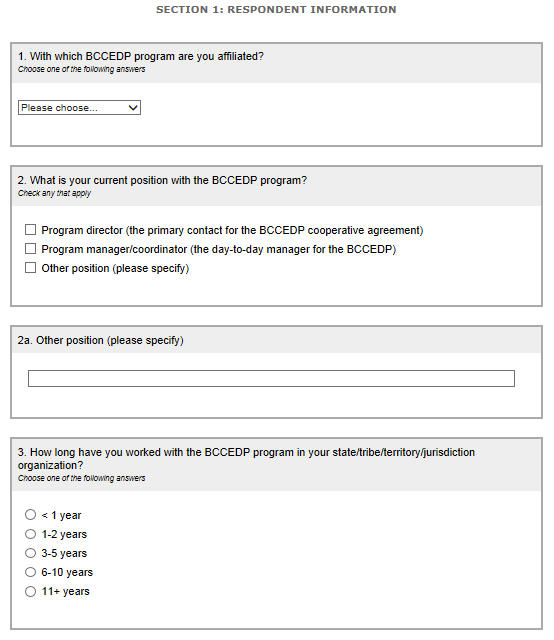
Task: Click the Program director label text
Action: click(x=232, y=230)
